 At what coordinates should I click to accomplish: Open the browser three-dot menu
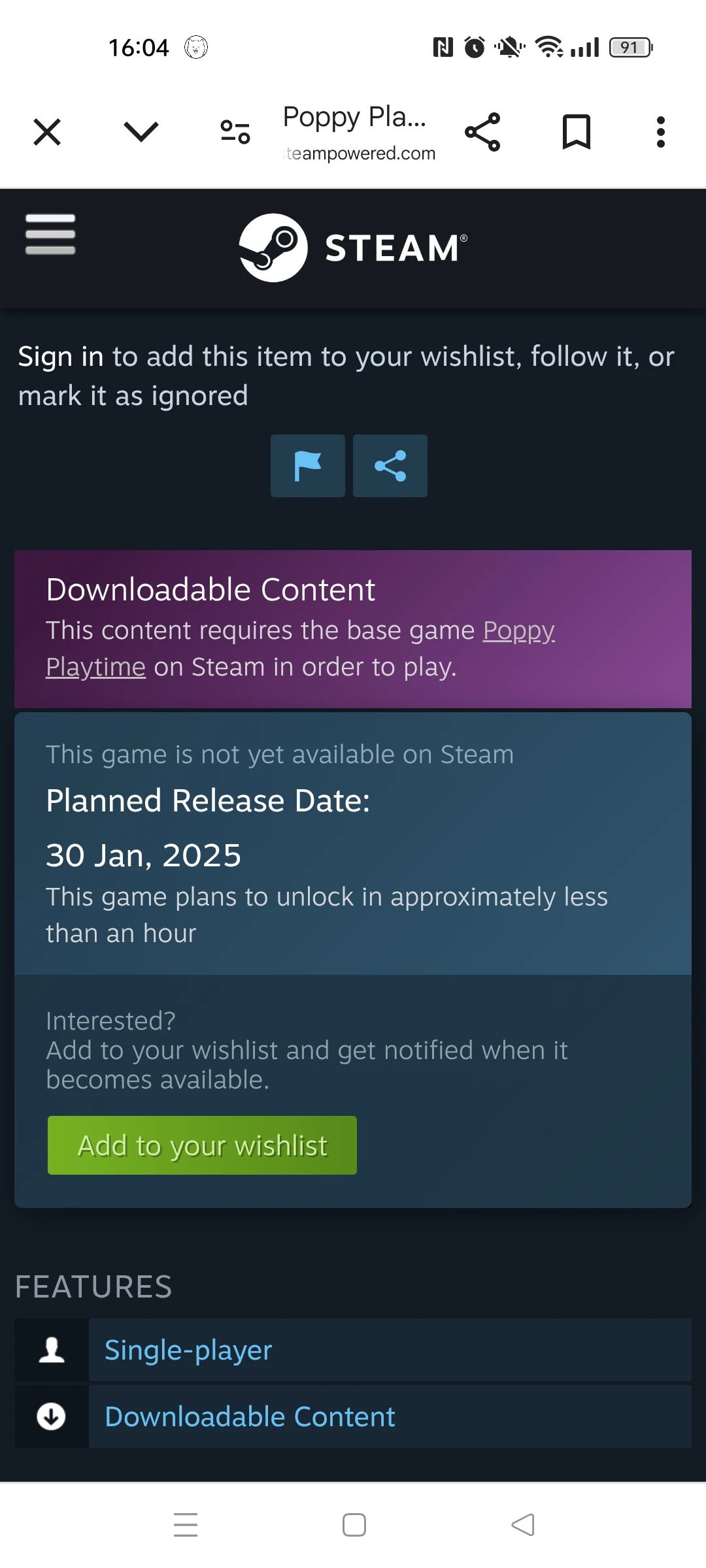(x=661, y=132)
